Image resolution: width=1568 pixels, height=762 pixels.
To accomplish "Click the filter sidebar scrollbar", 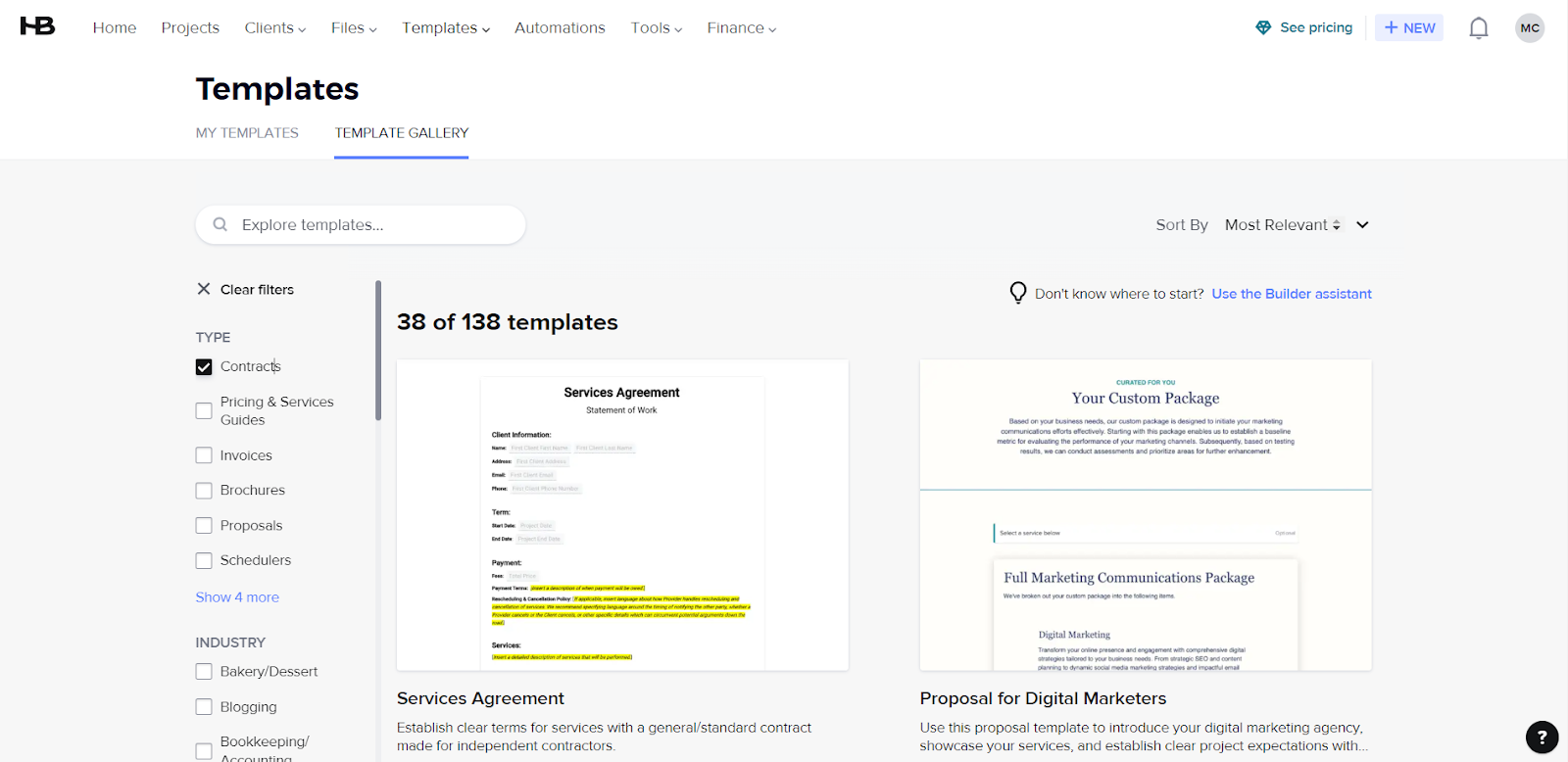I will click(x=378, y=351).
